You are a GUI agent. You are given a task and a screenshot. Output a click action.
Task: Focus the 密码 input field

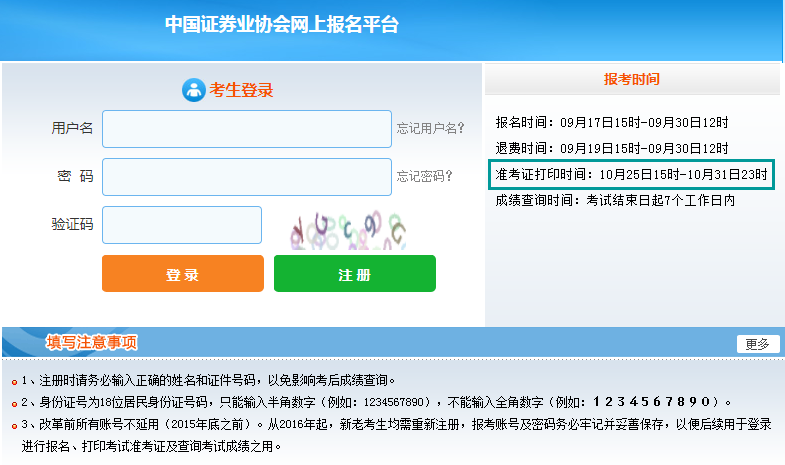[247, 177]
